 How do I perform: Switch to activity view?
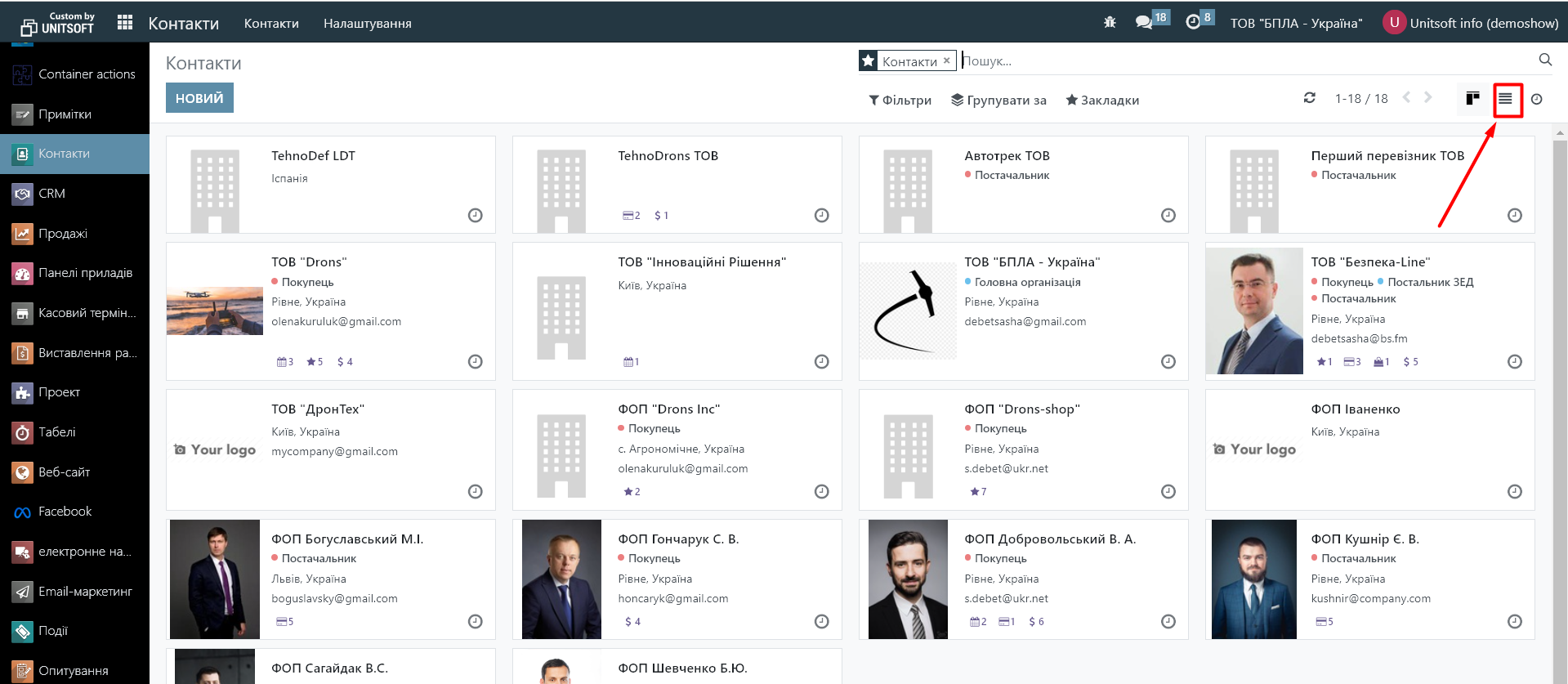[x=1536, y=100]
